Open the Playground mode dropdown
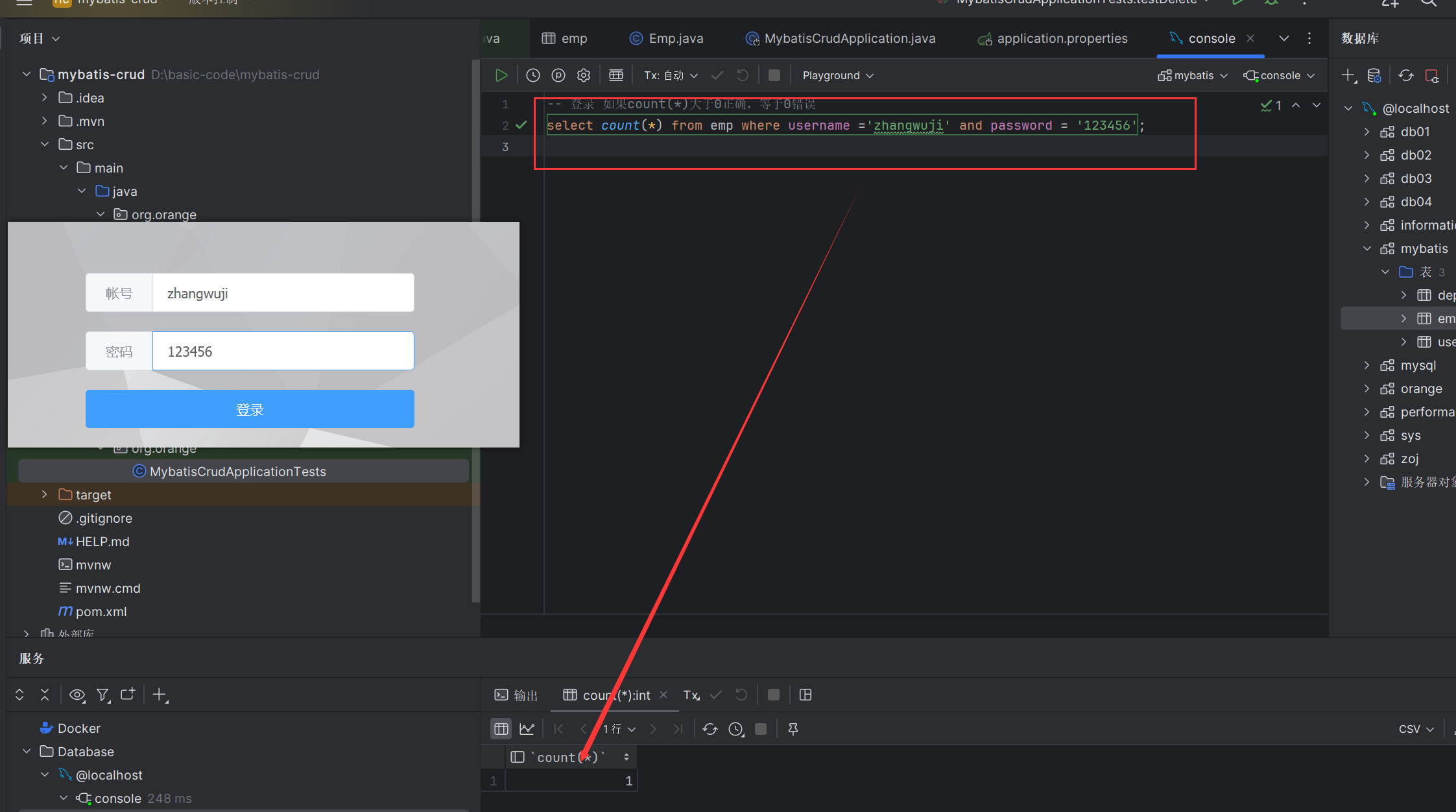The height and width of the screenshot is (812, 1456). pyautogui.click(x=838, y=75)
